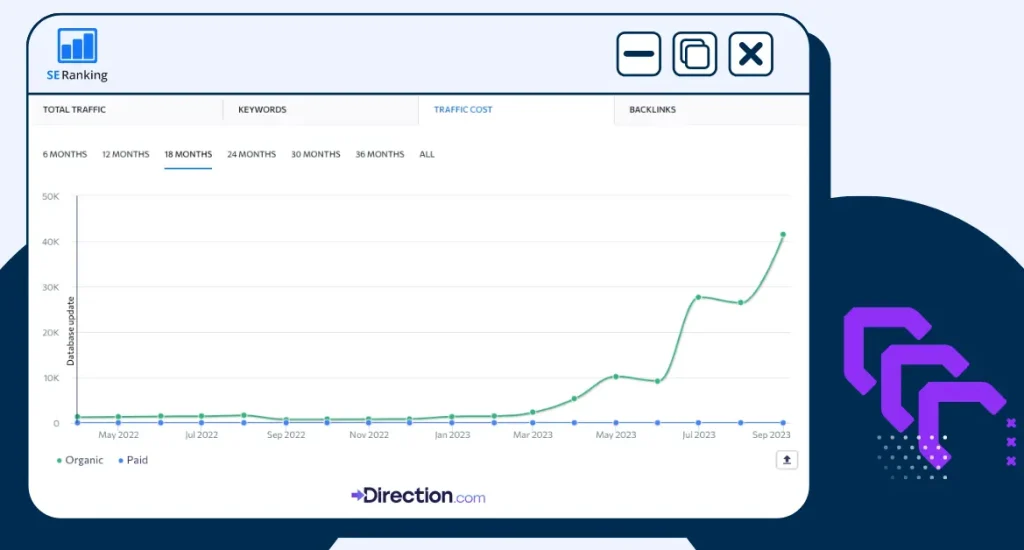Pick the 30 Months range

315,155
